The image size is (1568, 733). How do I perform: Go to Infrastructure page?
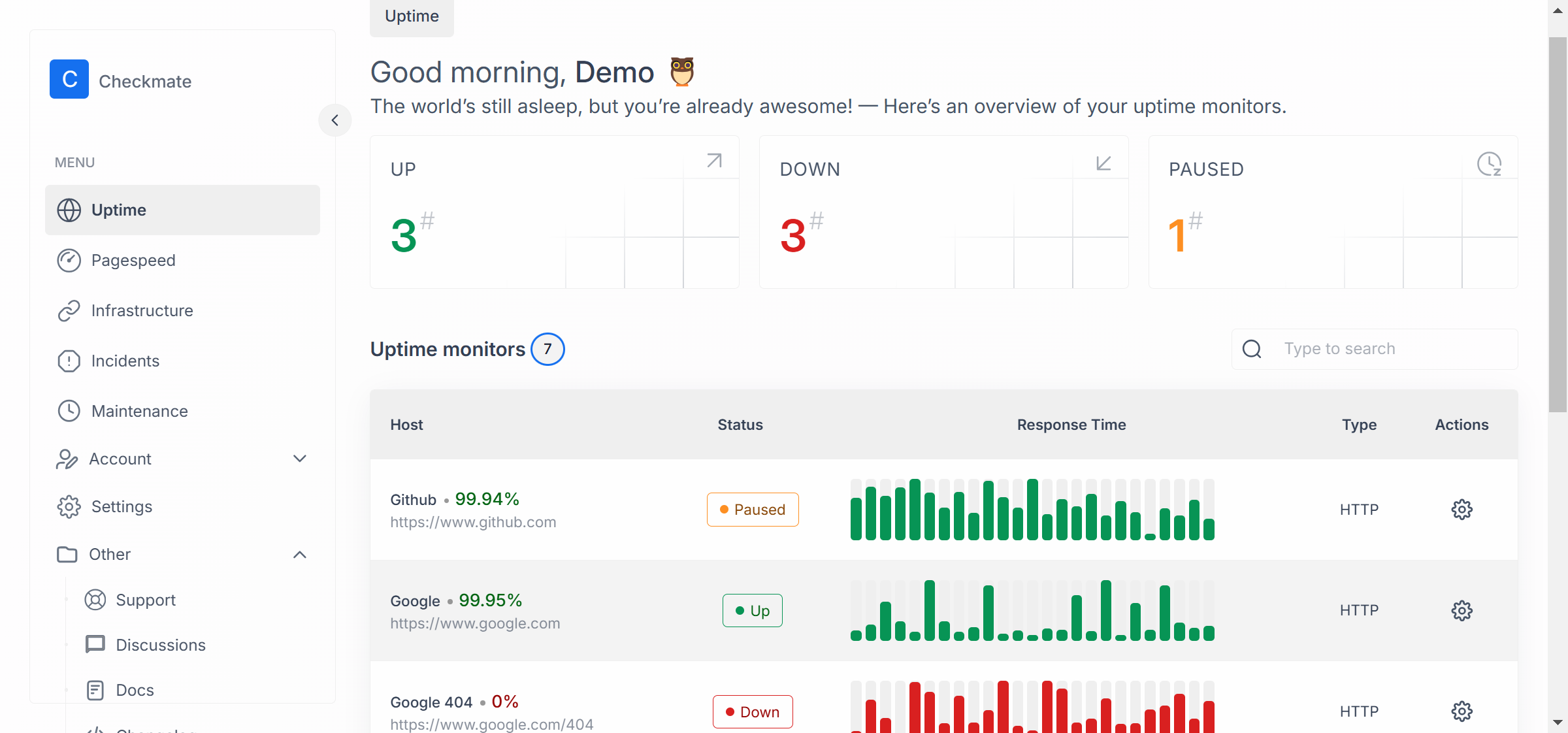pos(182,310)
